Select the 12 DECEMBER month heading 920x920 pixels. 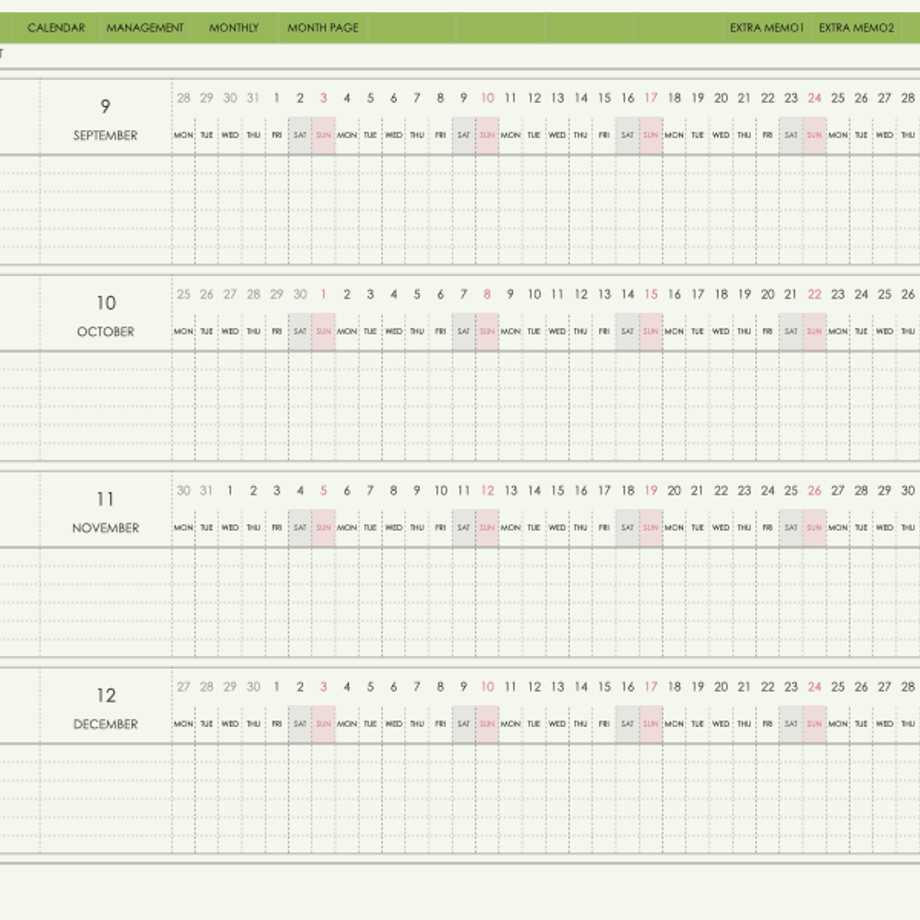point(106,708)
